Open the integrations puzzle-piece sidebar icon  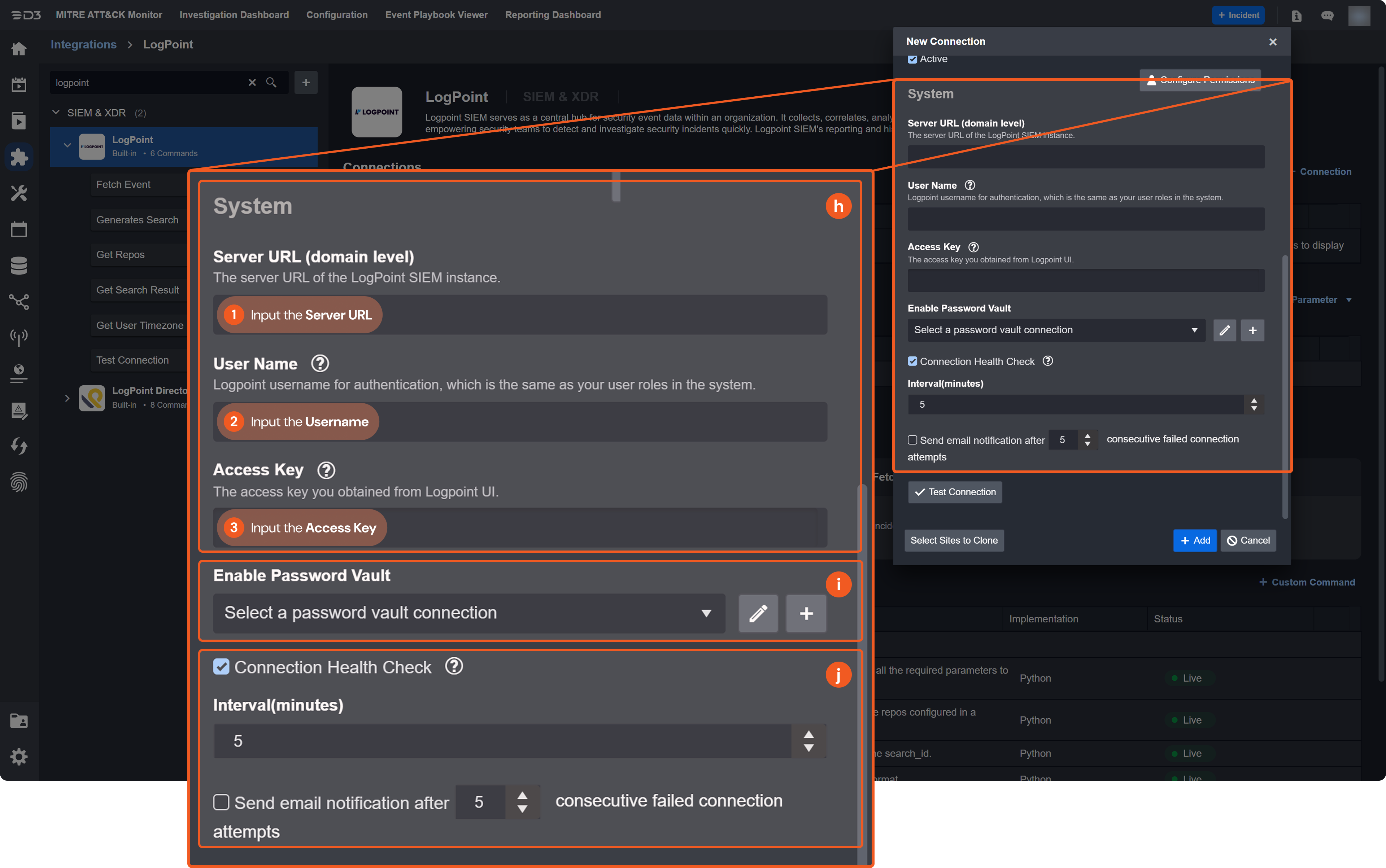pos(19,157)
